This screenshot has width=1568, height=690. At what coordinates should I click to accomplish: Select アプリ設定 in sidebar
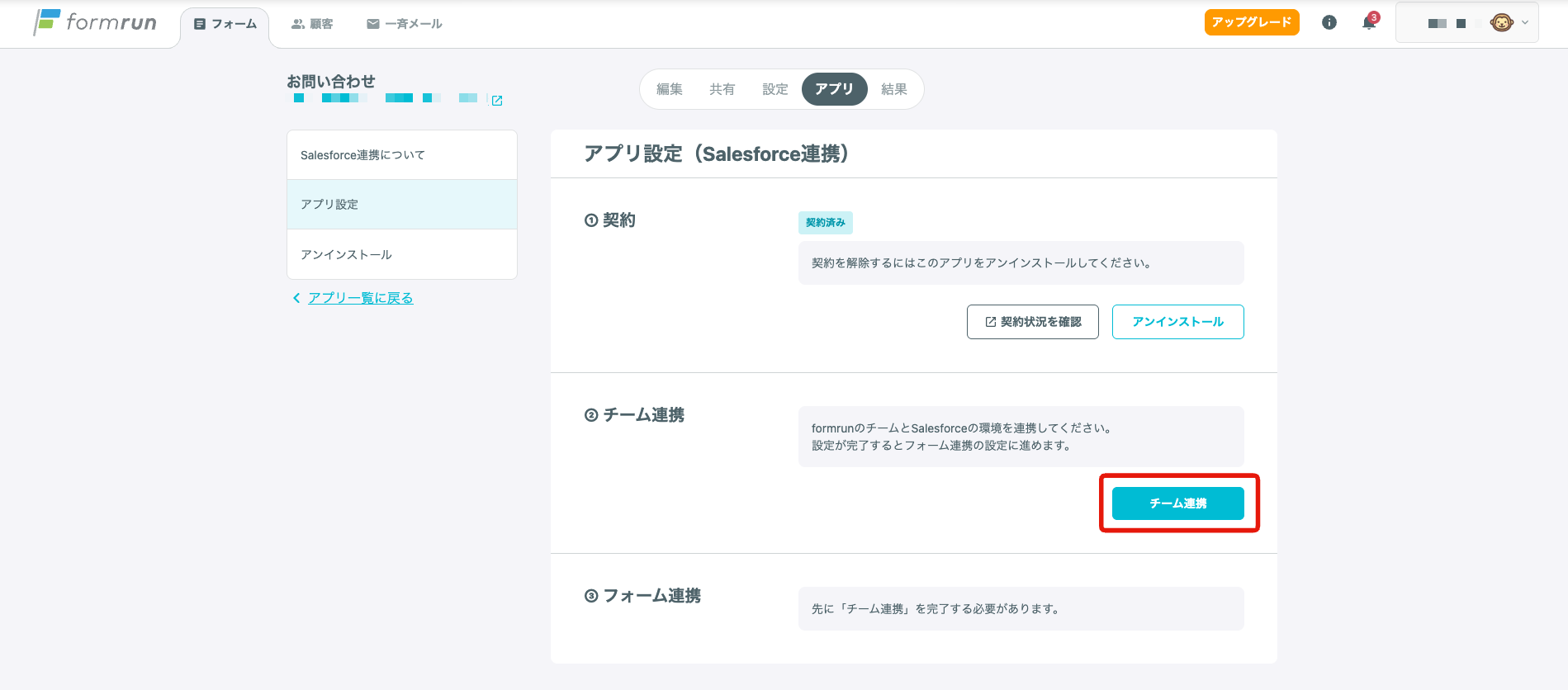(x=402, y=205)
